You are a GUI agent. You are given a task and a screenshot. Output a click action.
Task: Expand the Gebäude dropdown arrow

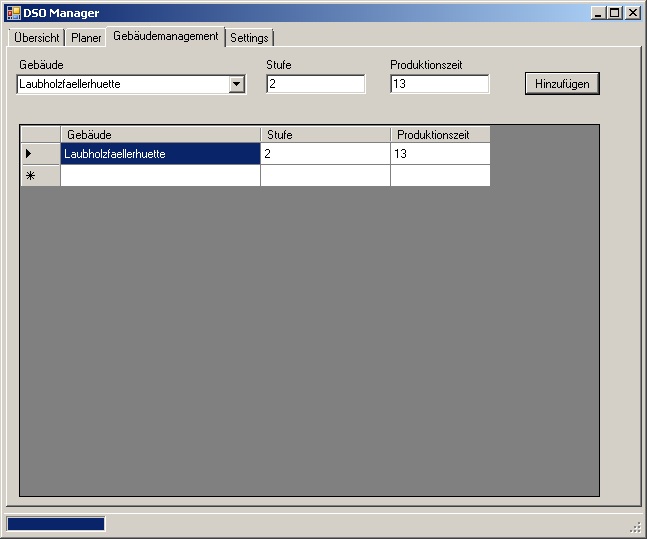click(x=237, y=85)
